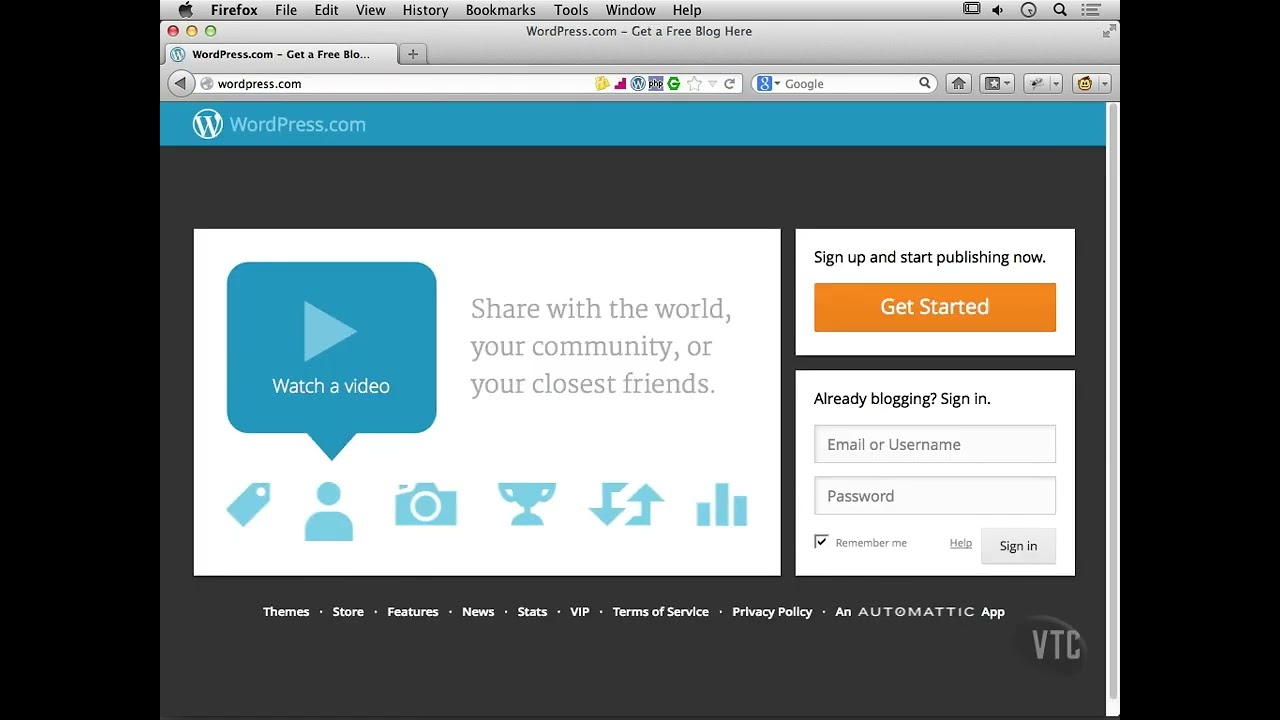Screen dimensions: 1280x720
Task: Toggle the Remember me checkbox
Action: click(x=821, y=542)
